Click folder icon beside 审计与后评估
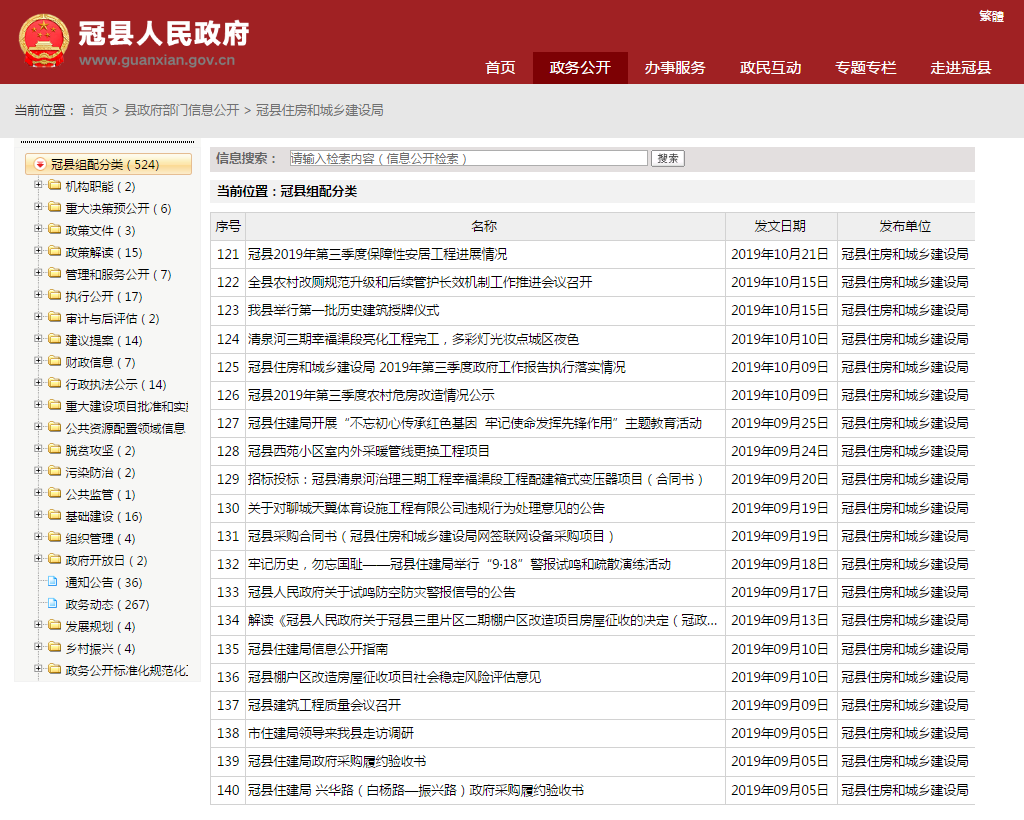1024x820 pixels. tap(55, 317)
